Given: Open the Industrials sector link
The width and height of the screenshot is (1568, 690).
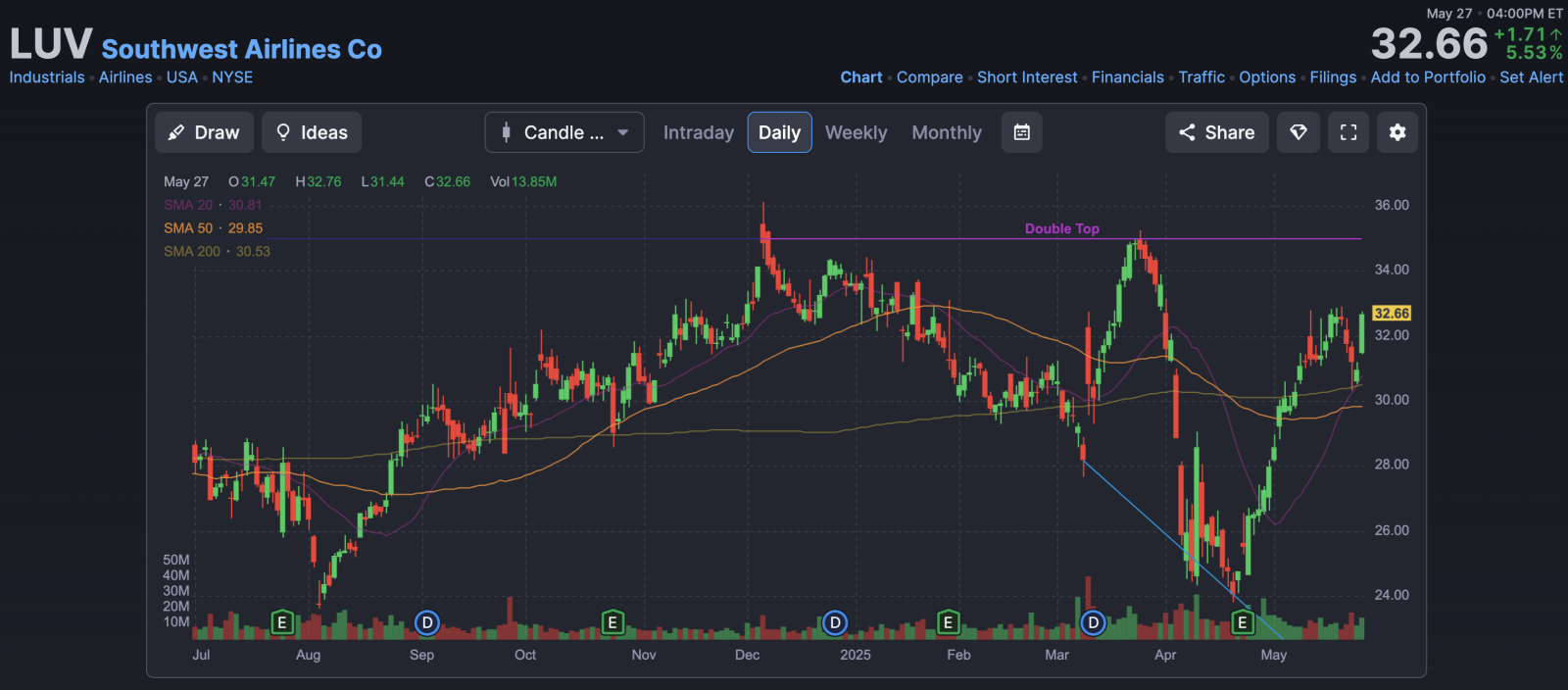Looking at the screenshot, I should (x=47, y=77).
